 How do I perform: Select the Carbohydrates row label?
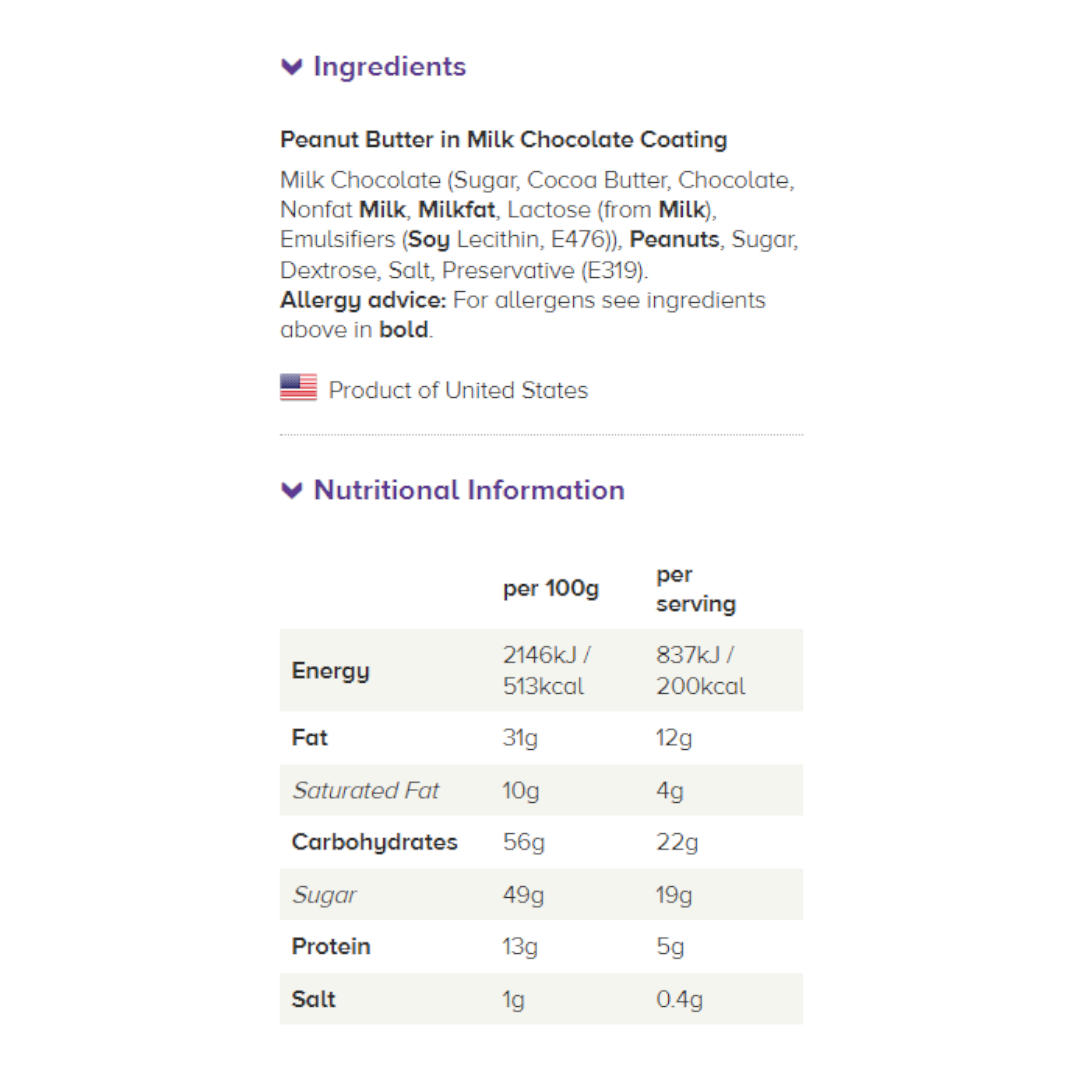(x=374, y=842)
